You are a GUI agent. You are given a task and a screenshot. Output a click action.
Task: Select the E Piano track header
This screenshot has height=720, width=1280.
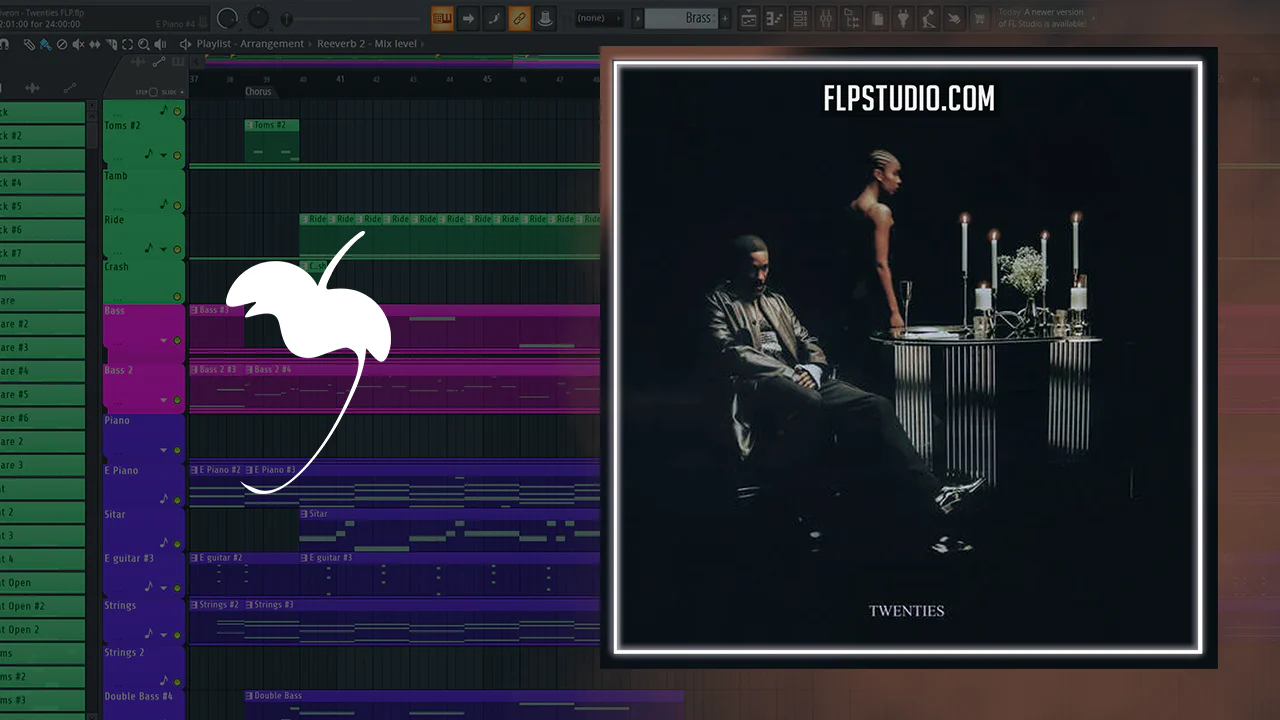143,484
